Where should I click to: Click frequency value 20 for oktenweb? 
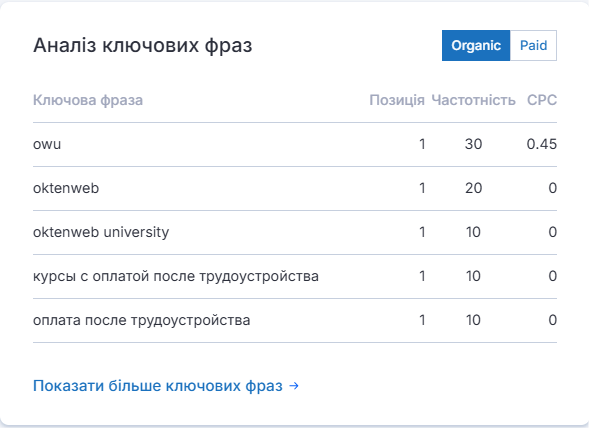(473, 188)
